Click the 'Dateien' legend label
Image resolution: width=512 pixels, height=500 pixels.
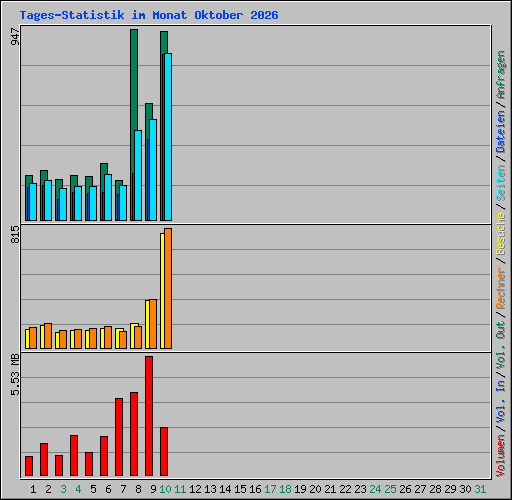pyautogui.click(x=501, y=132)
